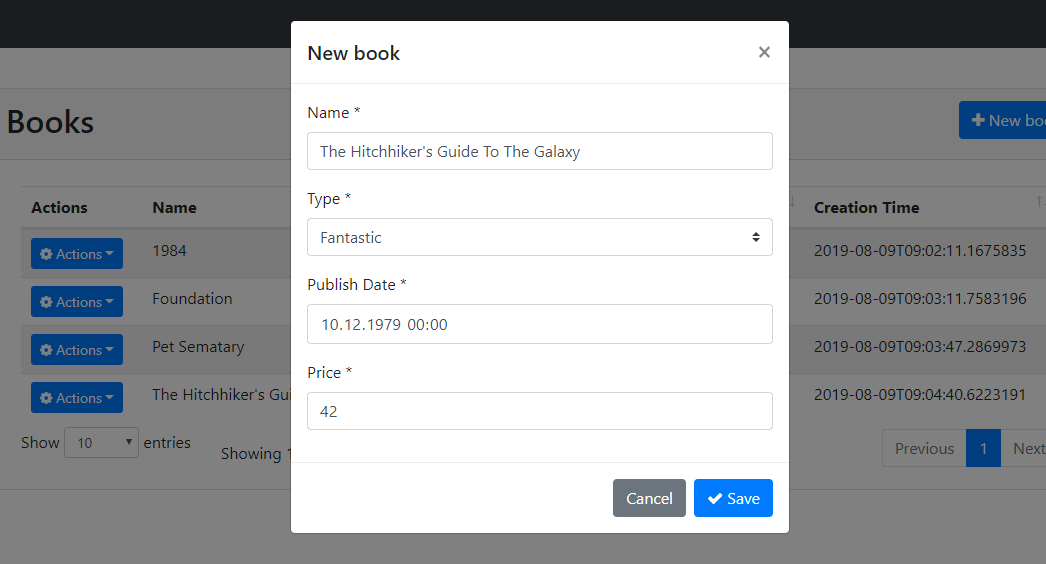Click the Name input field
The height and width of the screenshot is (564, 1046).
point(539,151)
